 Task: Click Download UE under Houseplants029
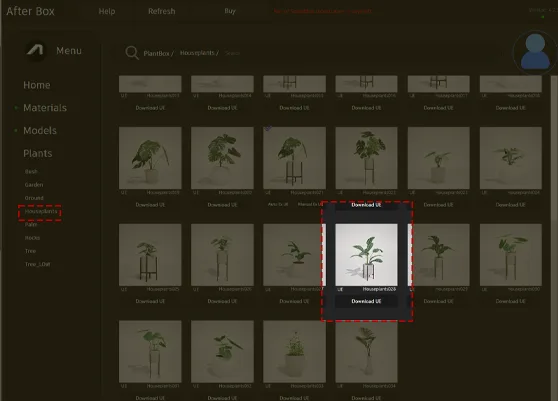pos(439,301)
